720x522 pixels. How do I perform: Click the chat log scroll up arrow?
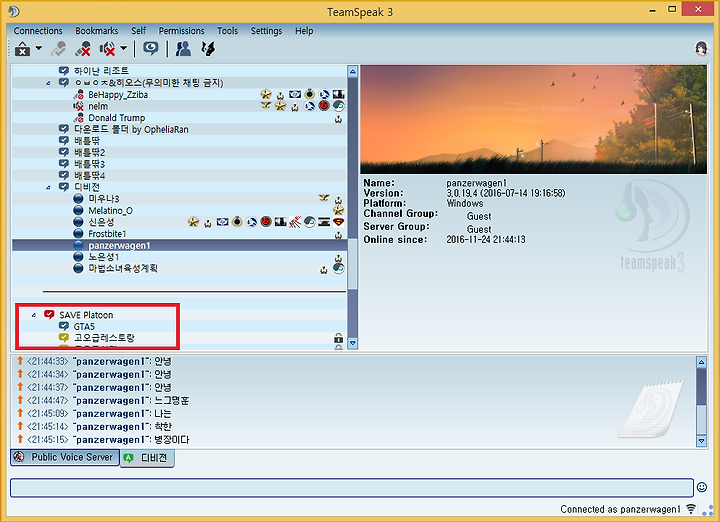click(701, 362)
